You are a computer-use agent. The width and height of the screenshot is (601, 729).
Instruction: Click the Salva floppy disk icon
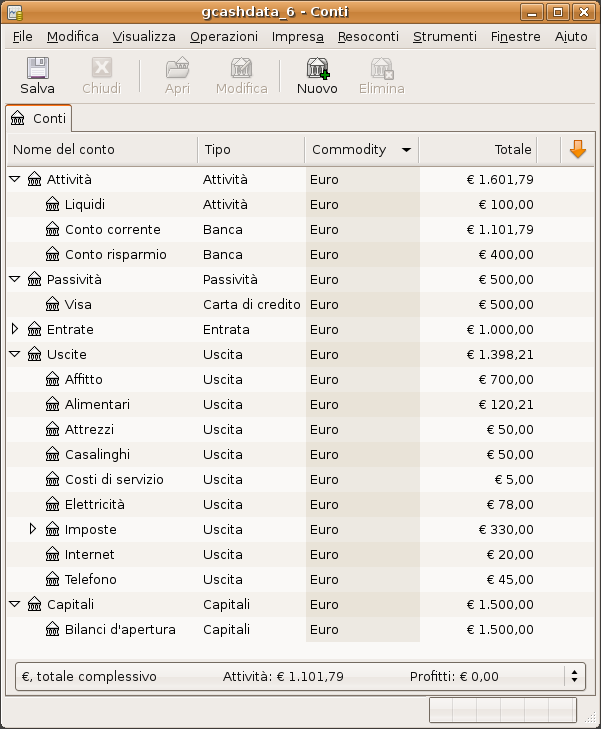click(37, 69)
